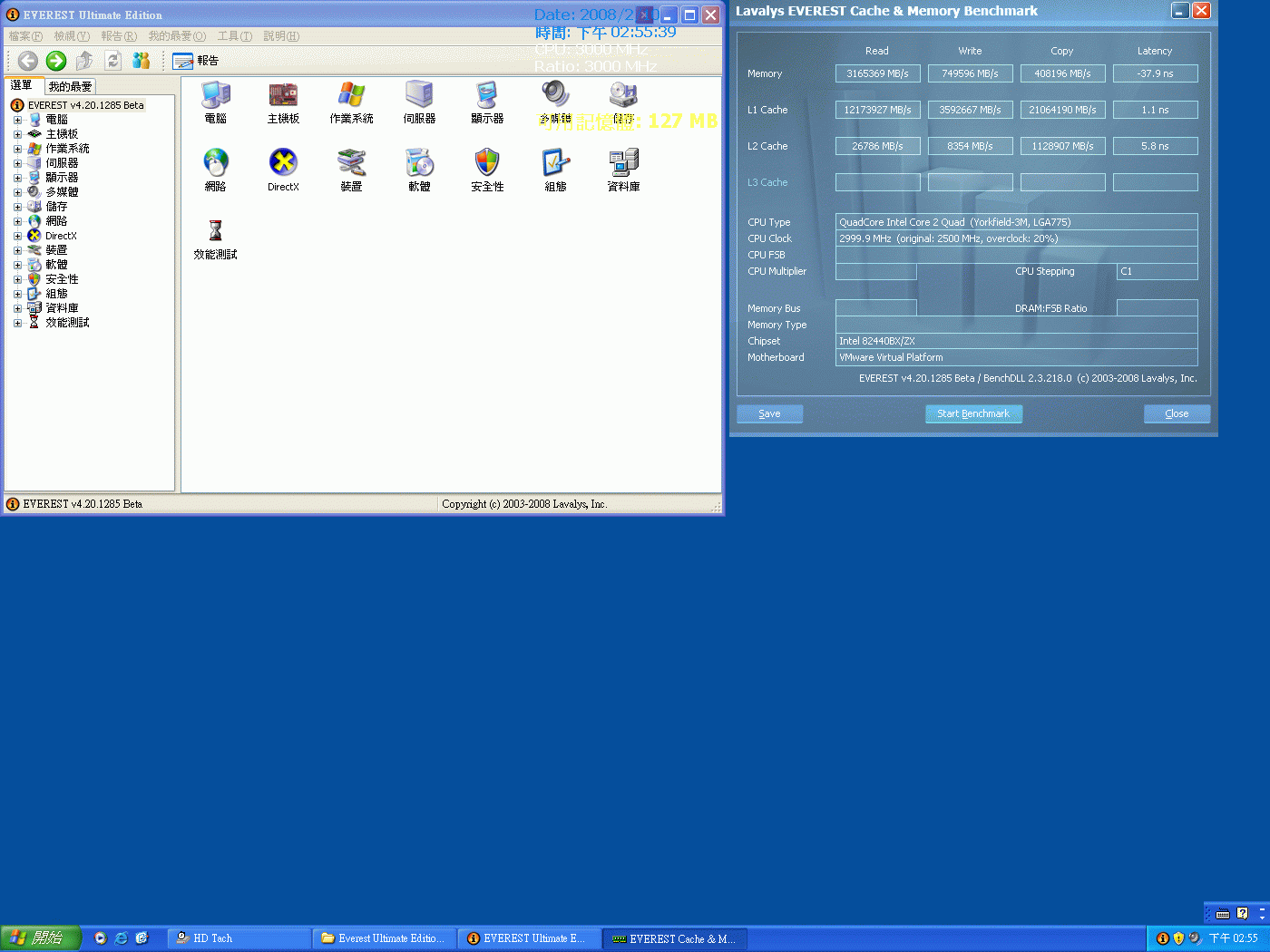
Task: Expand the 伺服器 tree node
Action: click(17, 163)
